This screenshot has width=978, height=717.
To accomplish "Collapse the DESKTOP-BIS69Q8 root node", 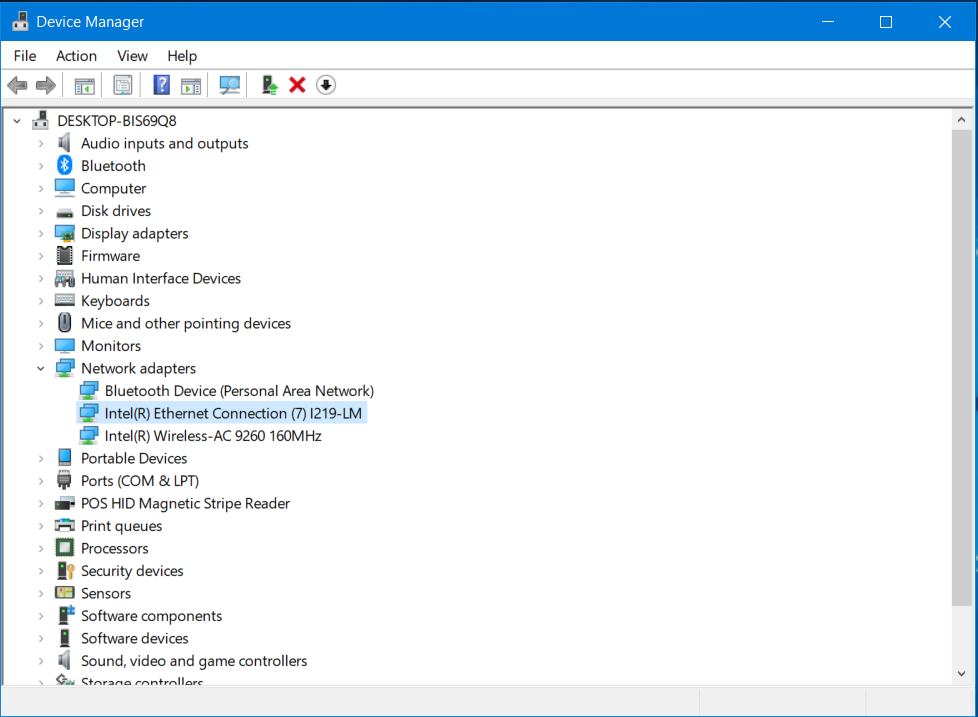I will (17, 121).
